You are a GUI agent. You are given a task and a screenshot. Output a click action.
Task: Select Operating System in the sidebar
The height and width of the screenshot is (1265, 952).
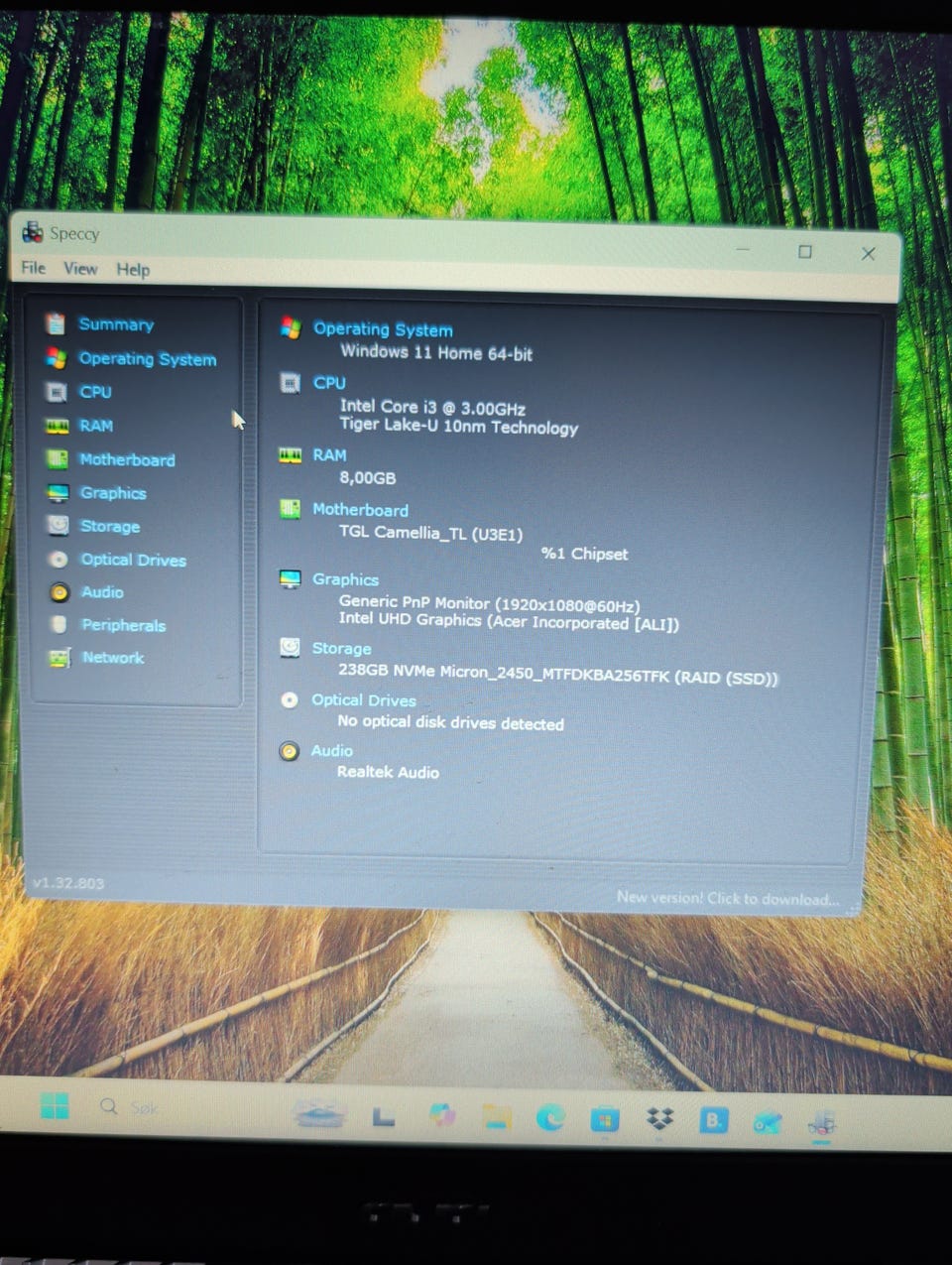pyautogui.click(x=148, y=359)
